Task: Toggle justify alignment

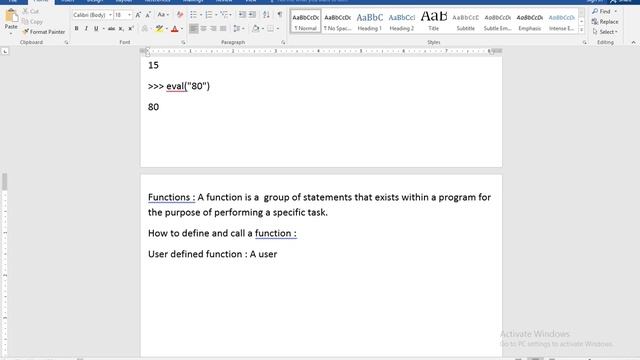Action: 223,29
